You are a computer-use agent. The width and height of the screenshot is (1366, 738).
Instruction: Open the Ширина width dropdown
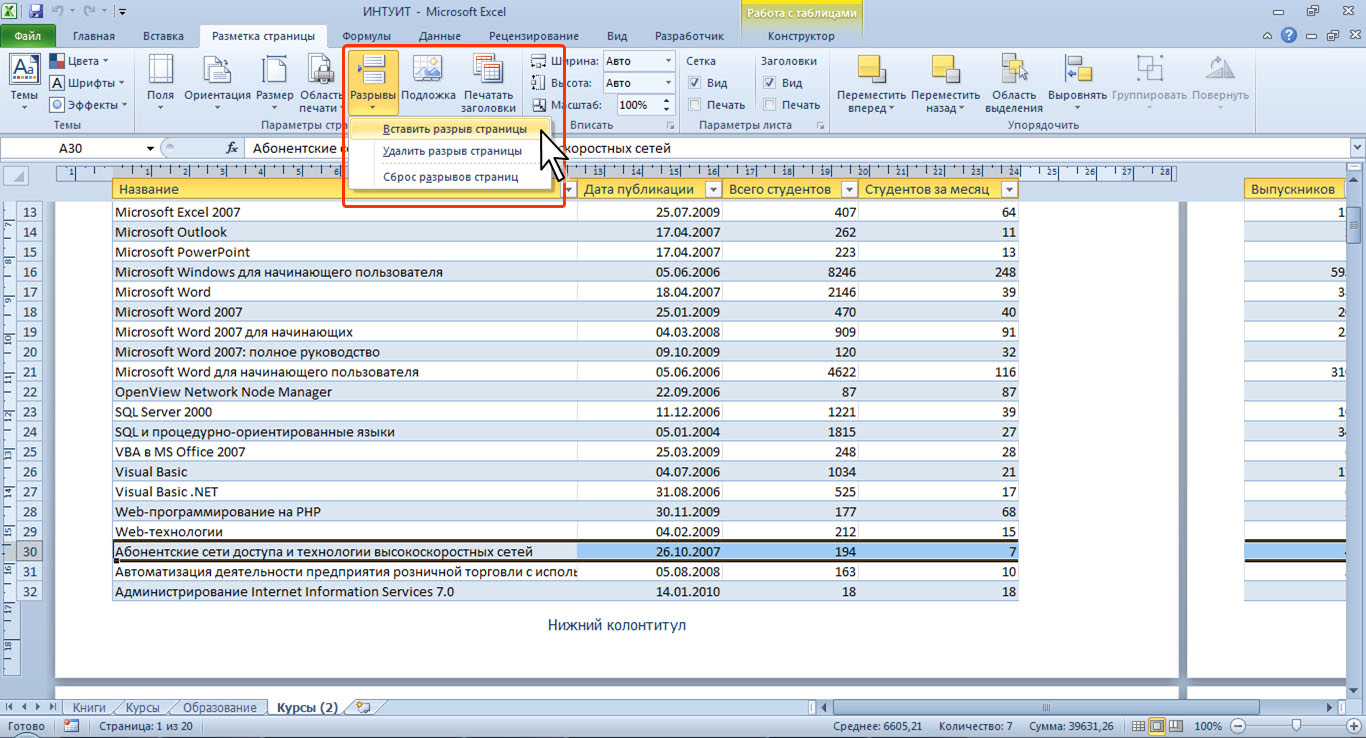(667, 61)
